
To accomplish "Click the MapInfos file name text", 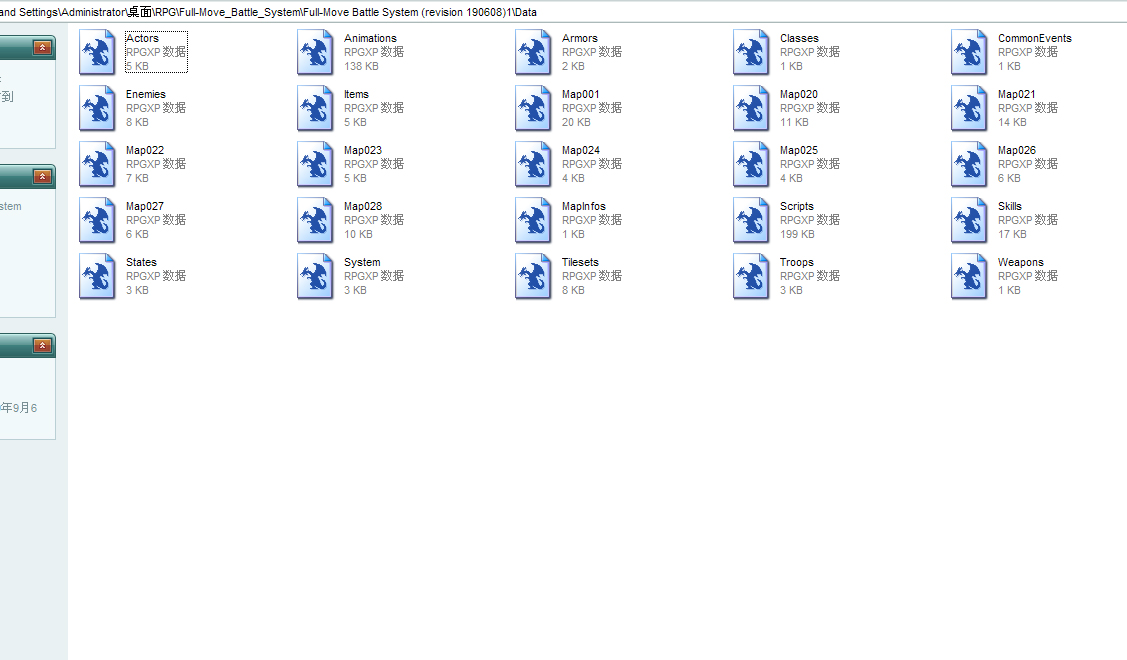I will (584, 206).
